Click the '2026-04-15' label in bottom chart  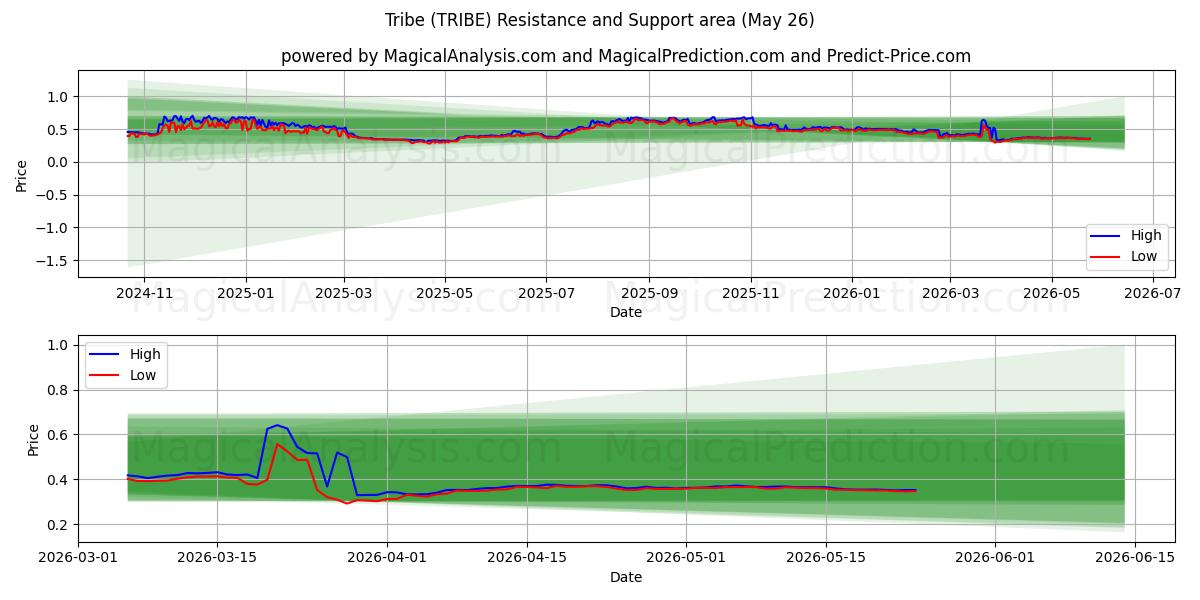click(526, 560)
